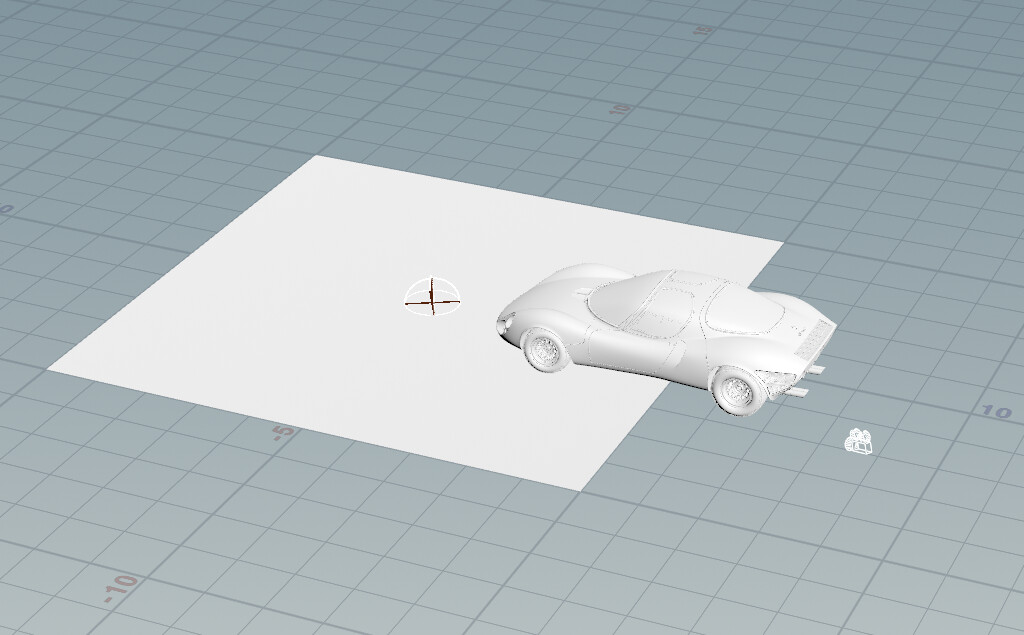Click the car's front wheel
The height and width of the screenshot is (635, 1024).
pos(545,350)
